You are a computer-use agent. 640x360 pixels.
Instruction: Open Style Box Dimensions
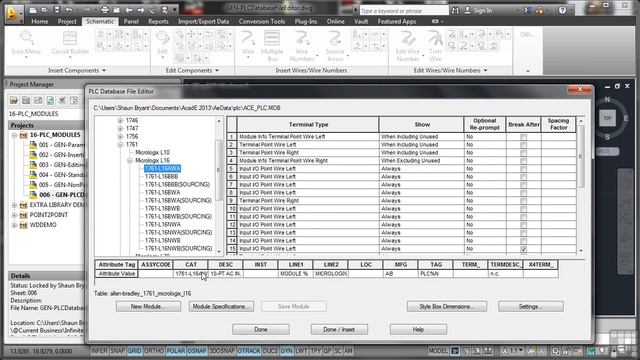tap(447, 307)
